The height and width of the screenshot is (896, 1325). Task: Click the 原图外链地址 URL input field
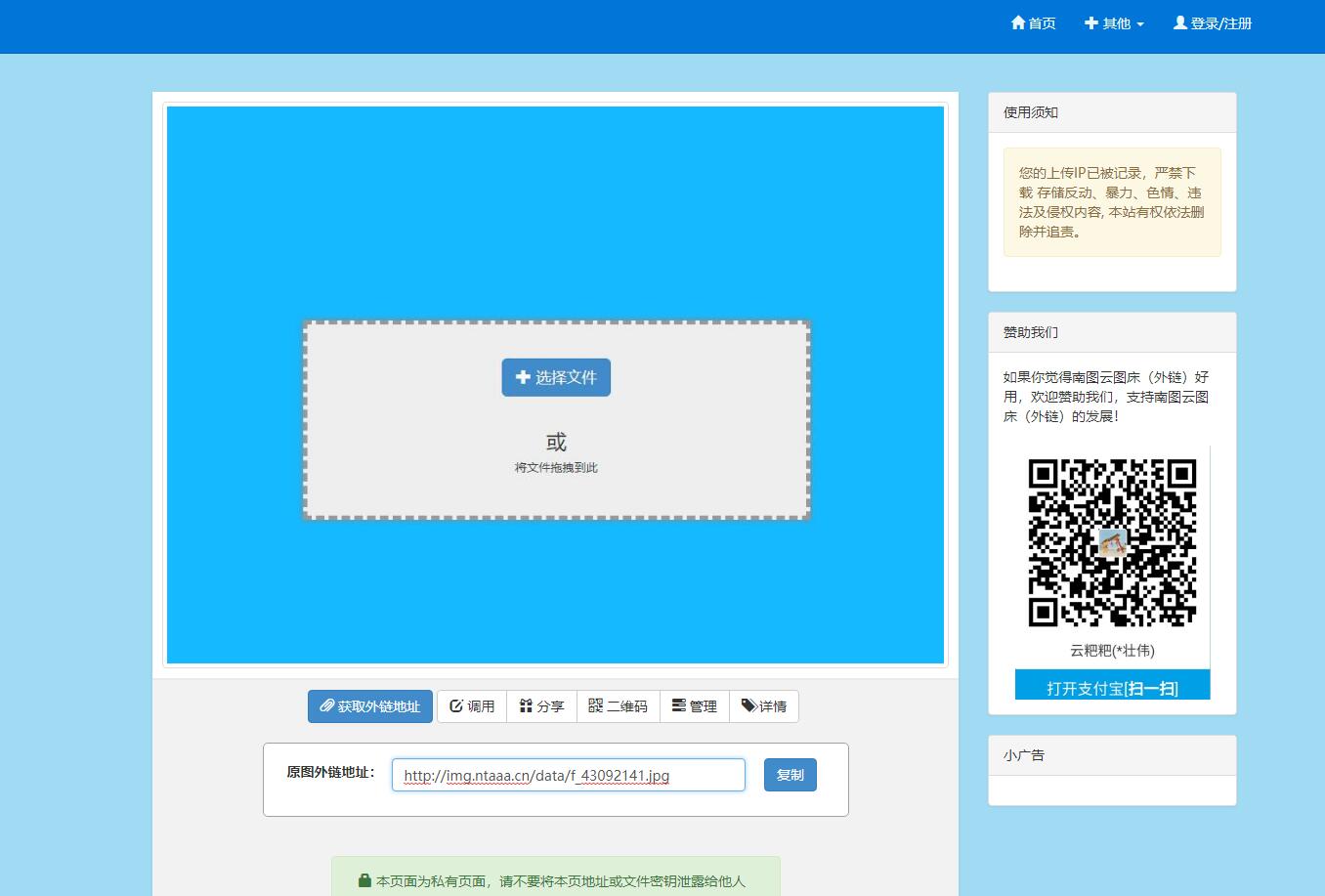[x=568, y=775]
